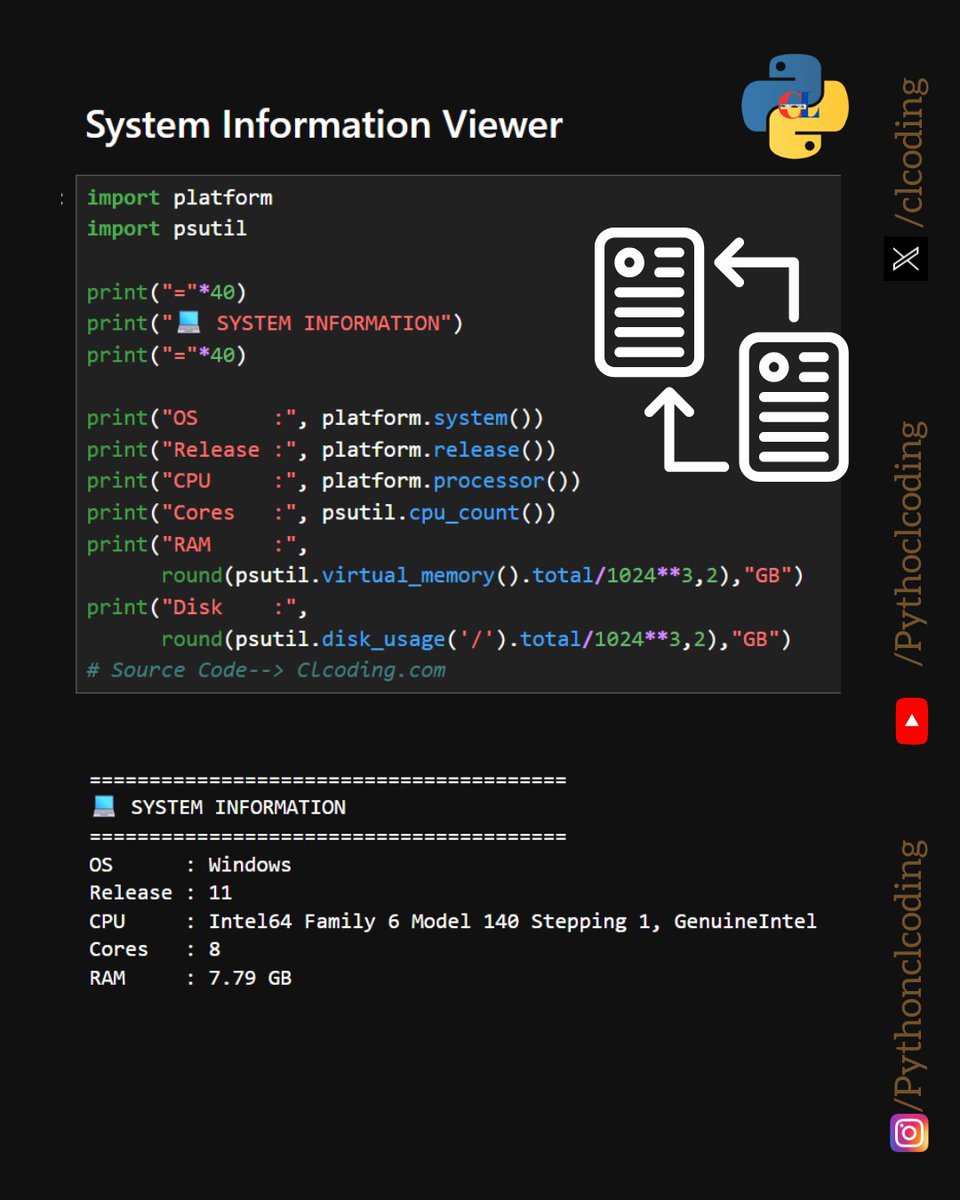
Task: Click the CPU Intel64 Family output line
Action: tap(453, 921)
